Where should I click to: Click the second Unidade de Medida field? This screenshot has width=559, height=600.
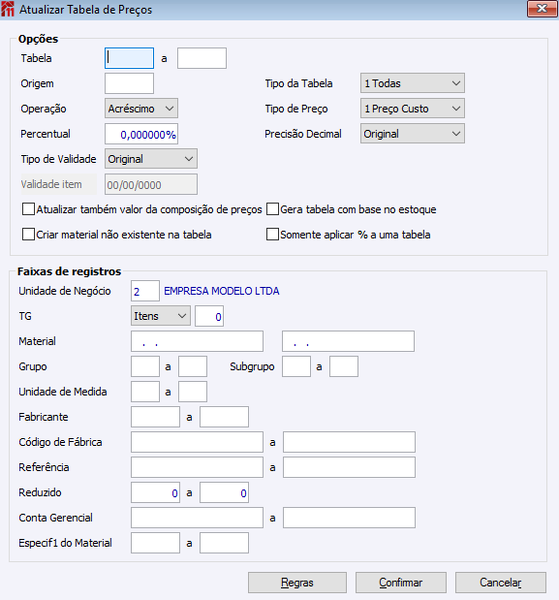[x=193, y=391]
